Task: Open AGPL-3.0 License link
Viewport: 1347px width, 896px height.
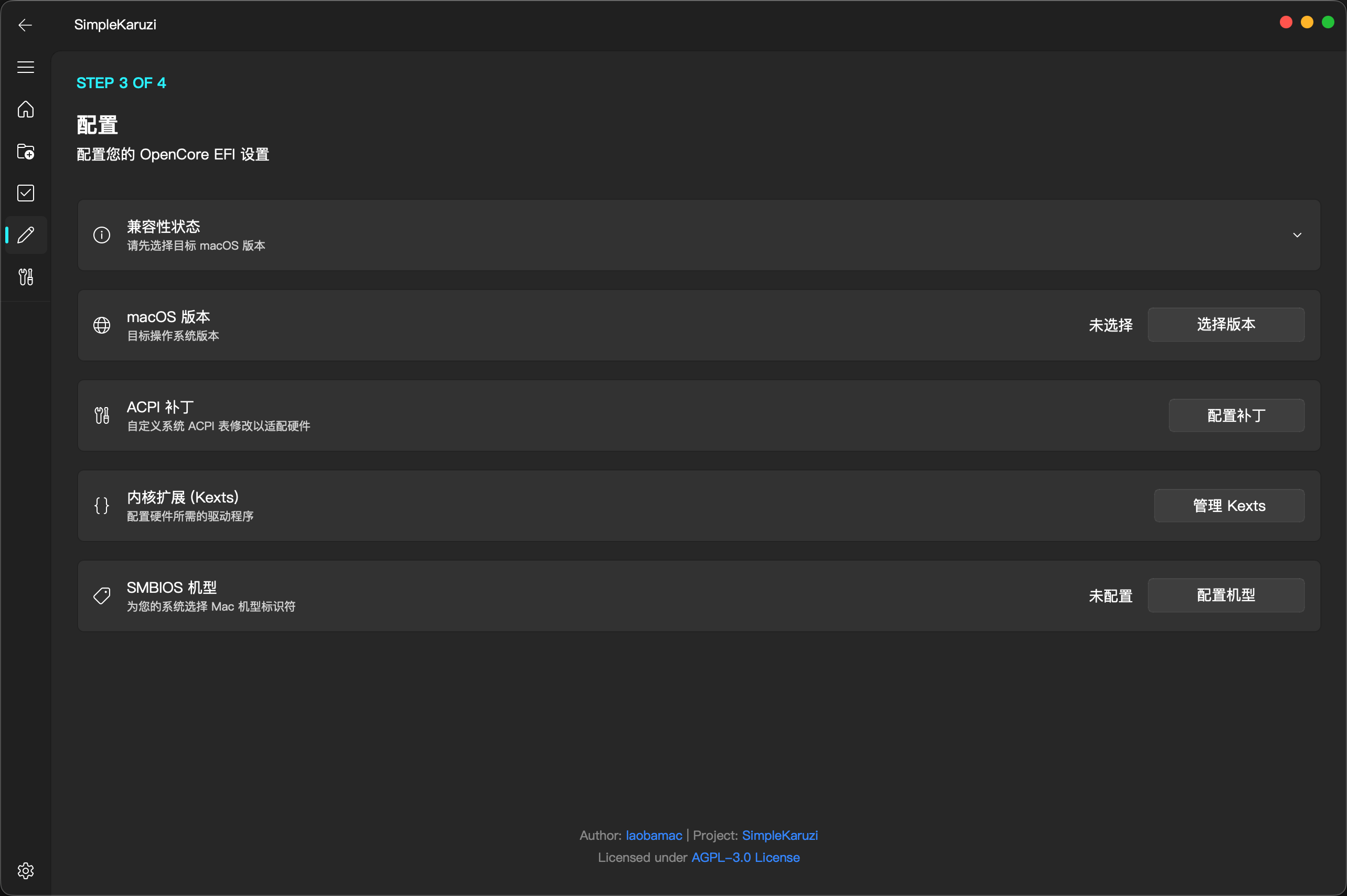Action: [745, 858]
